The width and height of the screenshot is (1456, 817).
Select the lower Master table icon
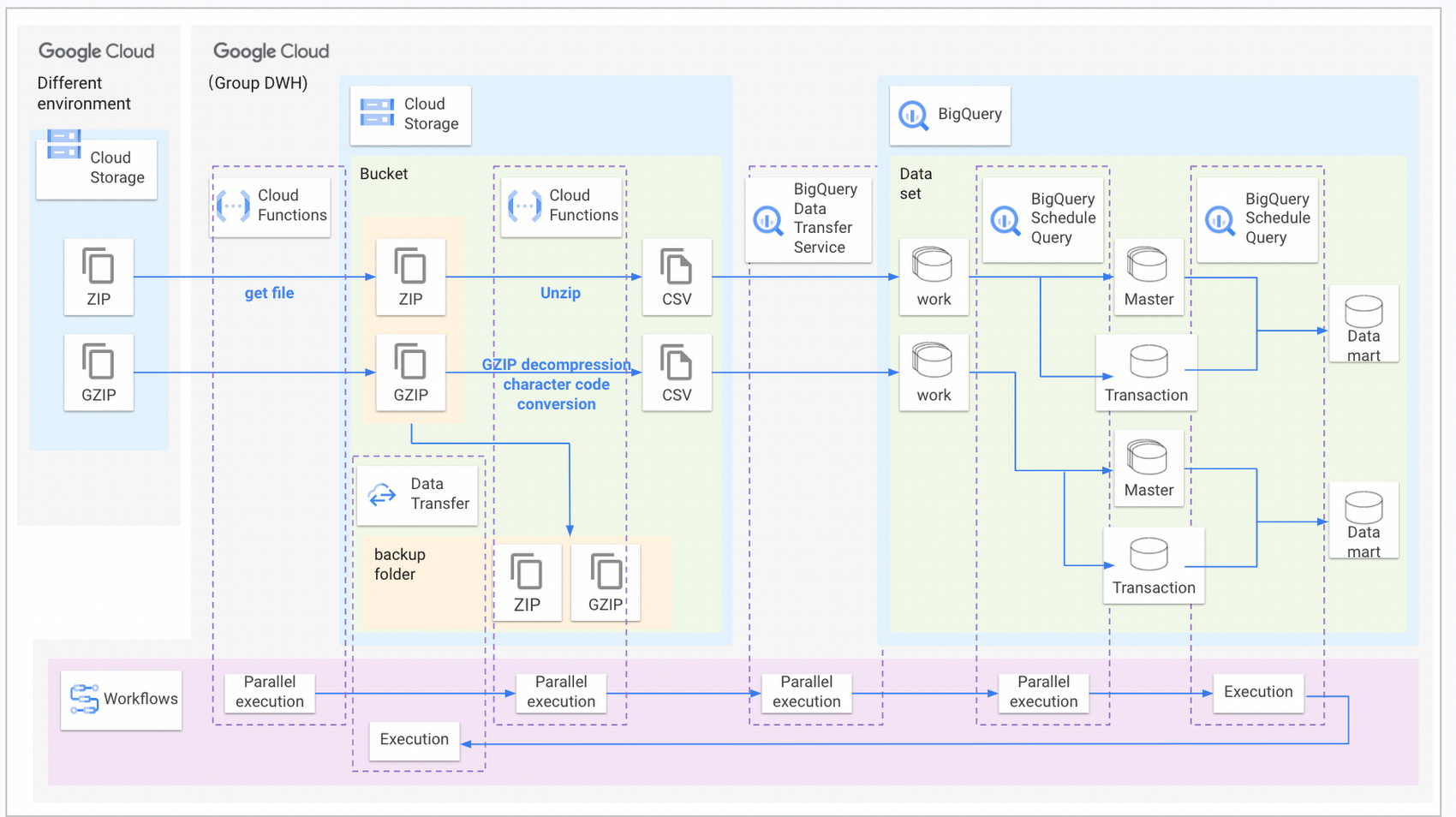pyautogui.click(x=1148, y=456)
